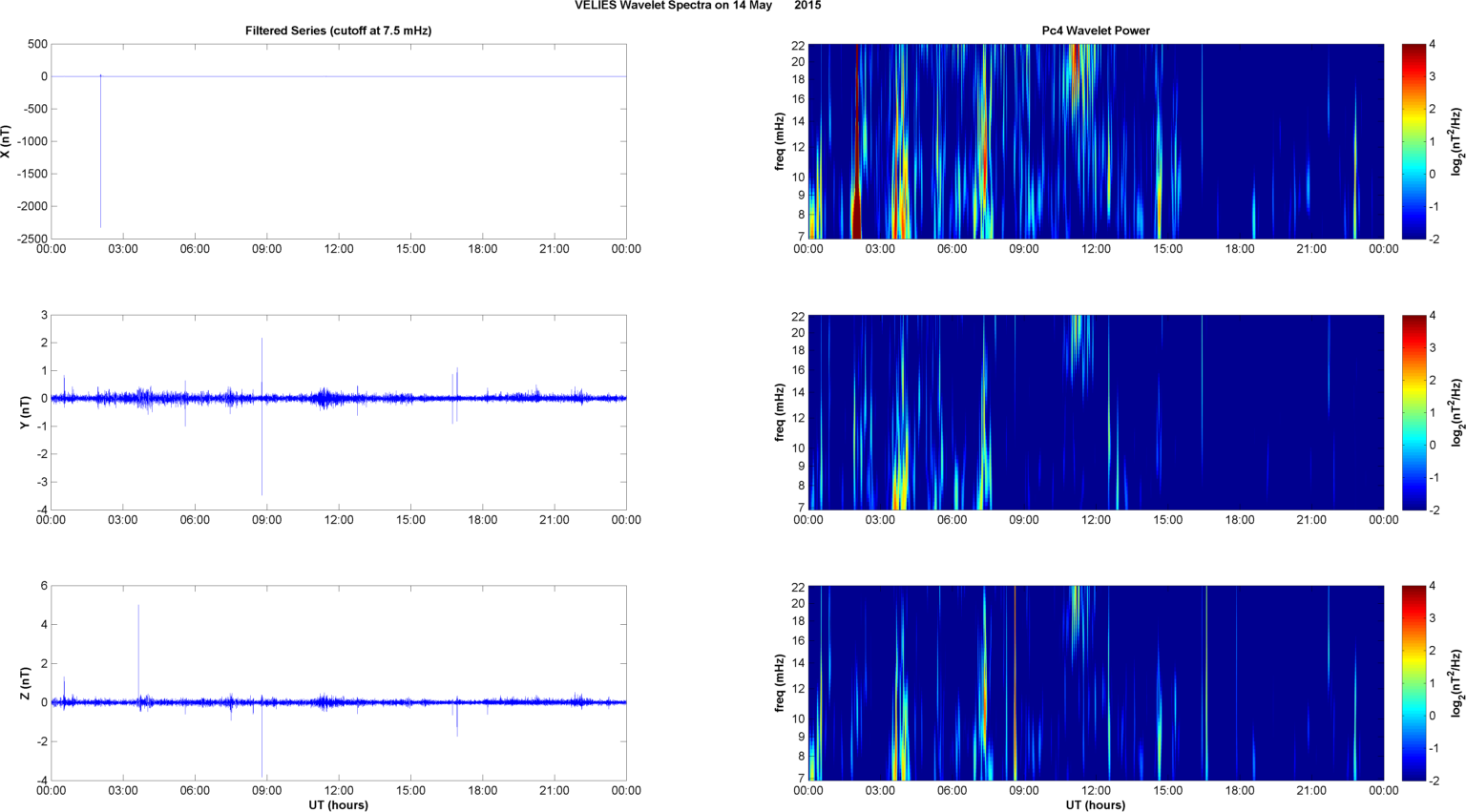Click the Z (nT) axis label

point(26,683)
